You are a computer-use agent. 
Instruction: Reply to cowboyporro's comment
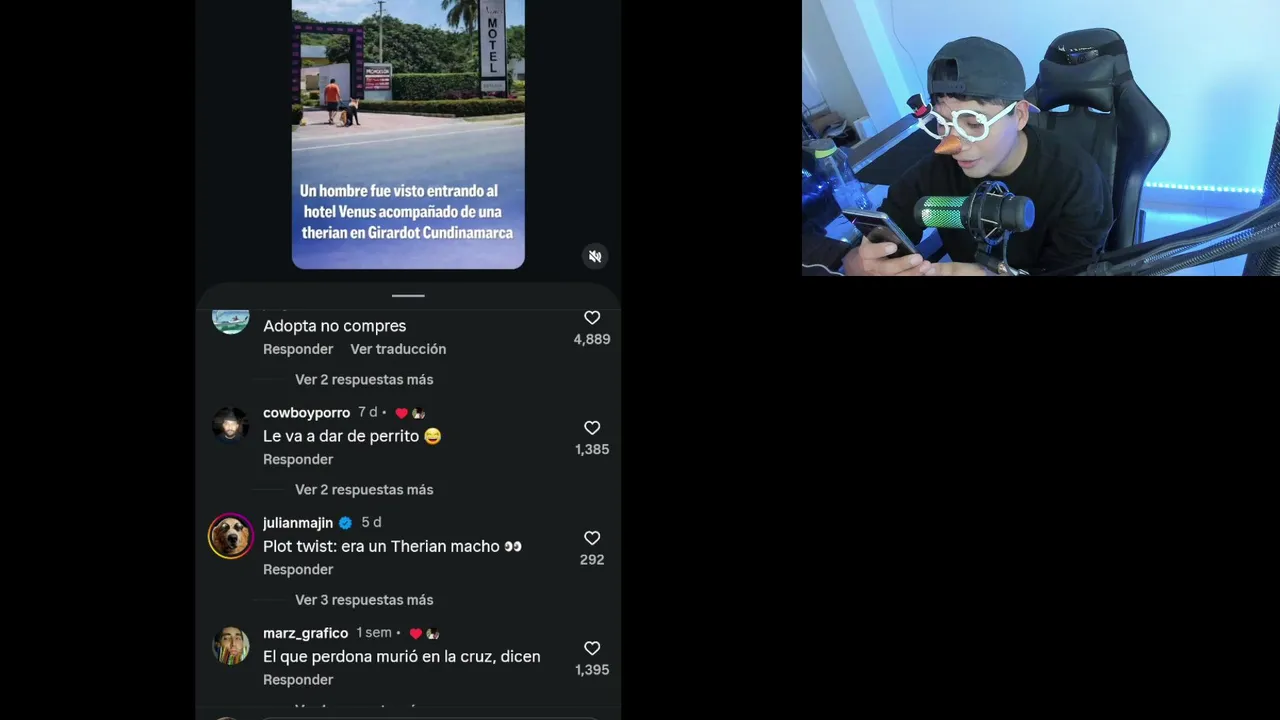298,459
